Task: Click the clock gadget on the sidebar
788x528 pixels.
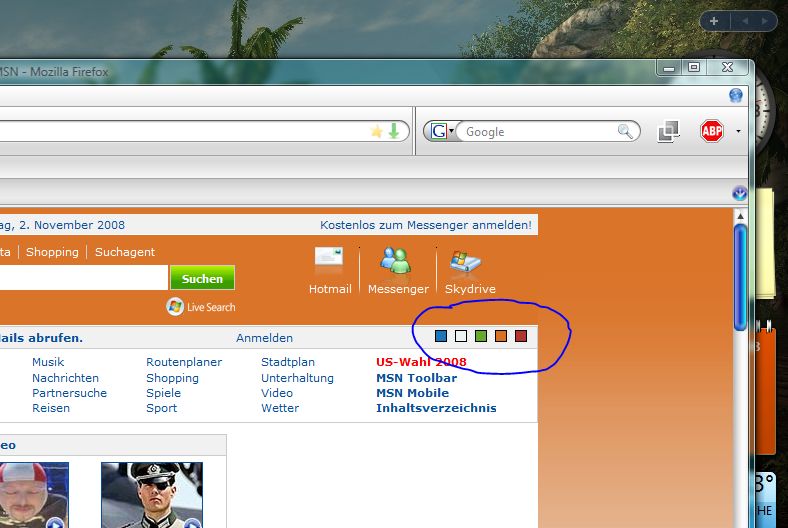Action: (x=764, y=108)
